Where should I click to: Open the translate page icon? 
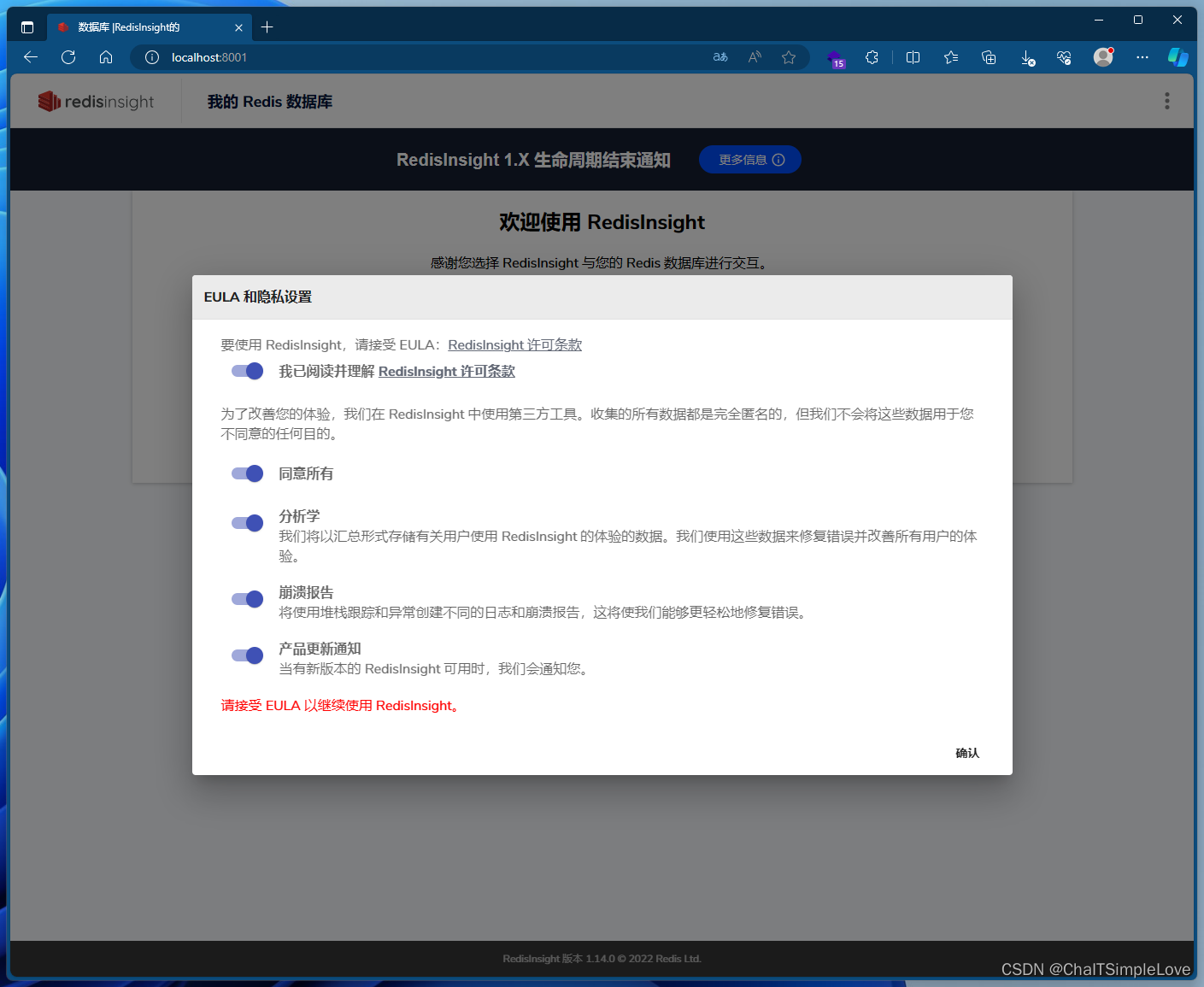(720, 57)
